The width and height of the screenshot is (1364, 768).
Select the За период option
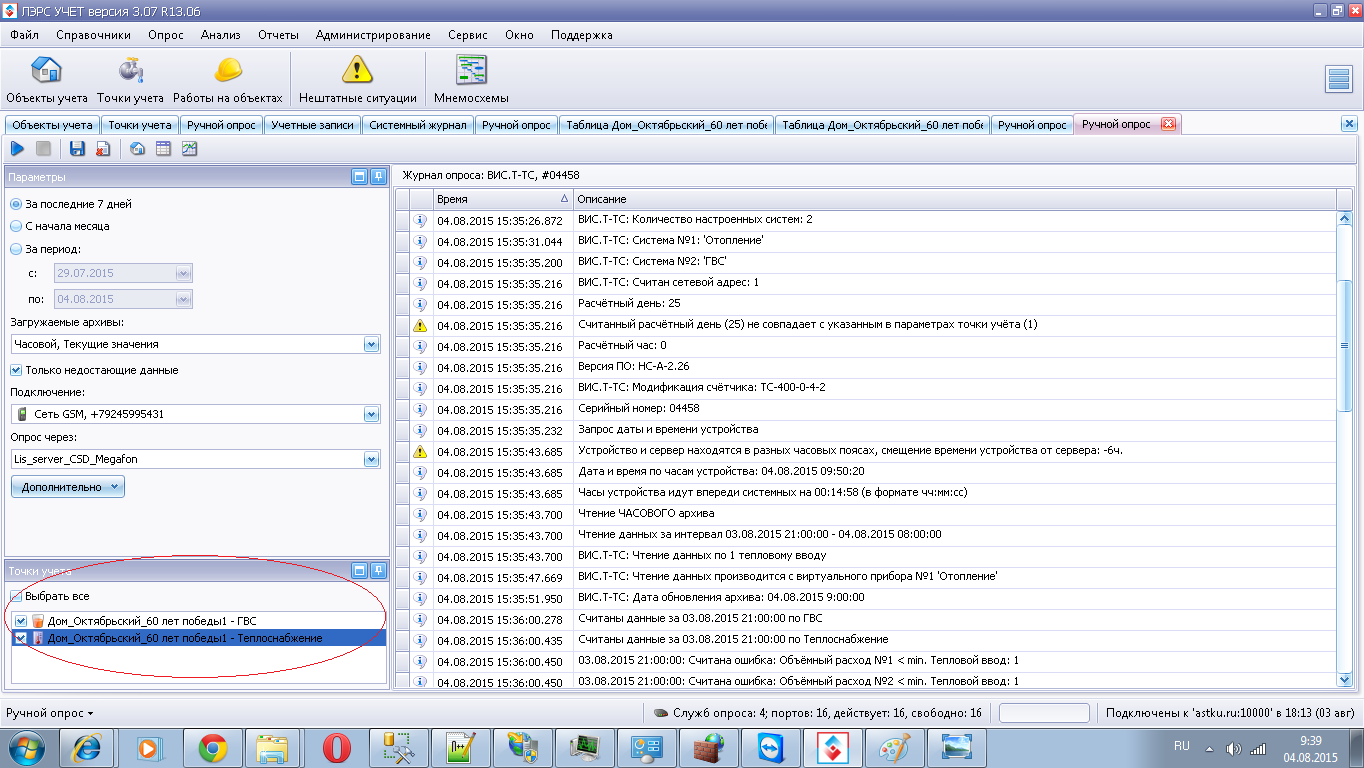click(46, 249)
